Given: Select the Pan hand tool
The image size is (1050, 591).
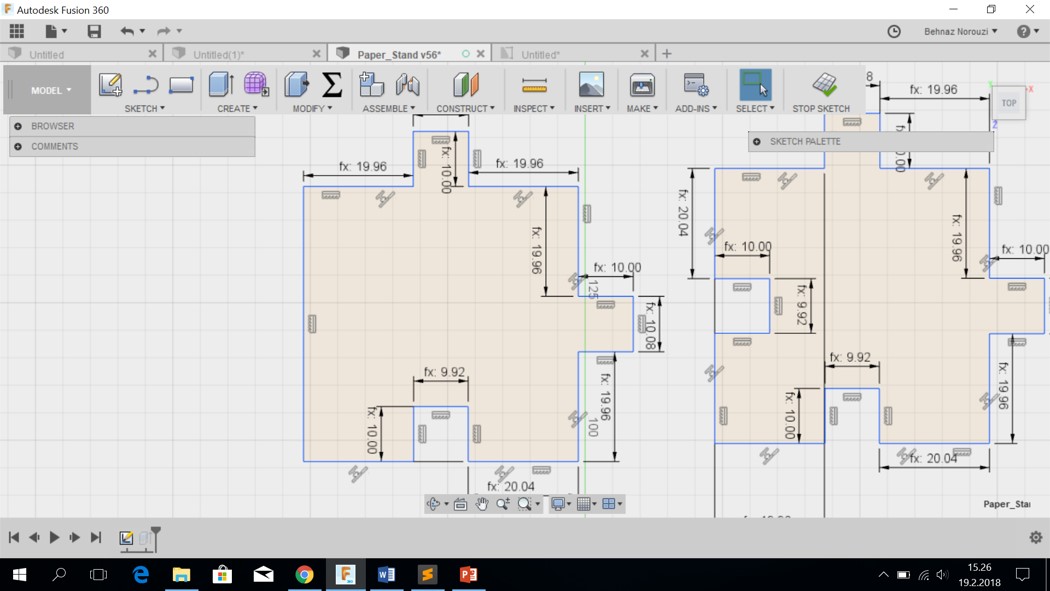Looking at the screenshot, I should tap(481, 504).
